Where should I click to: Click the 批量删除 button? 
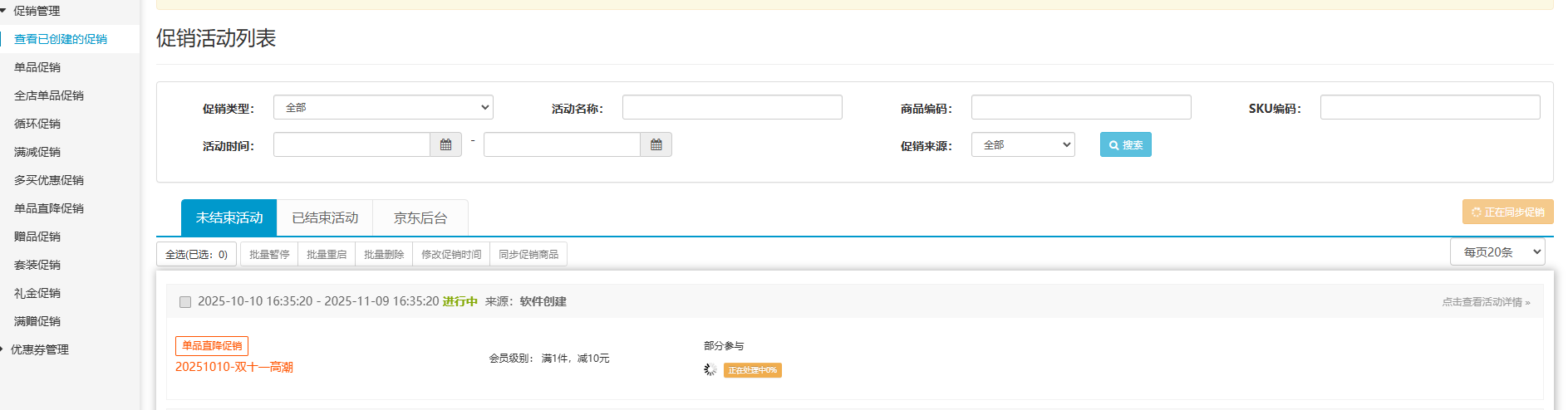click(384, 255)
